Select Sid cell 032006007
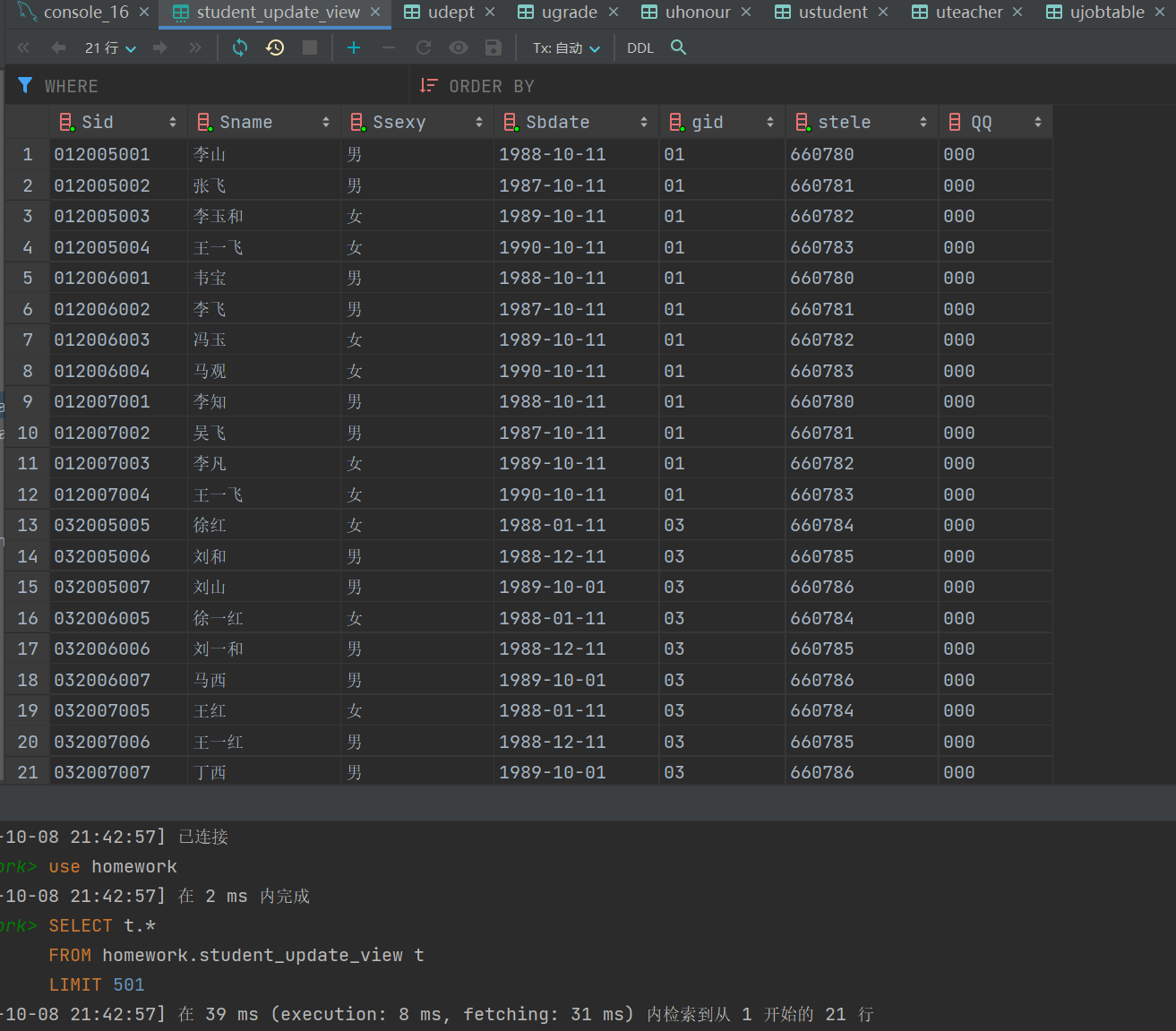Screen dimensions: 1176x1031 tap(118, 680)
